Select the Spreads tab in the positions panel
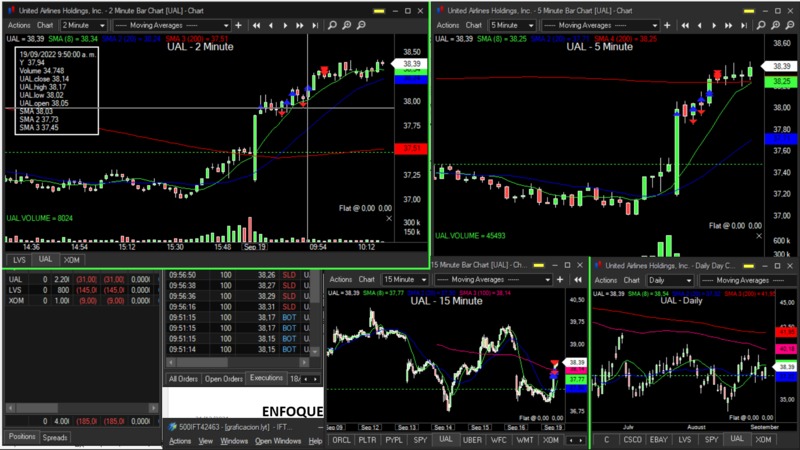The image size is (800, 450). pyautogui.click(x=55, y=437)
